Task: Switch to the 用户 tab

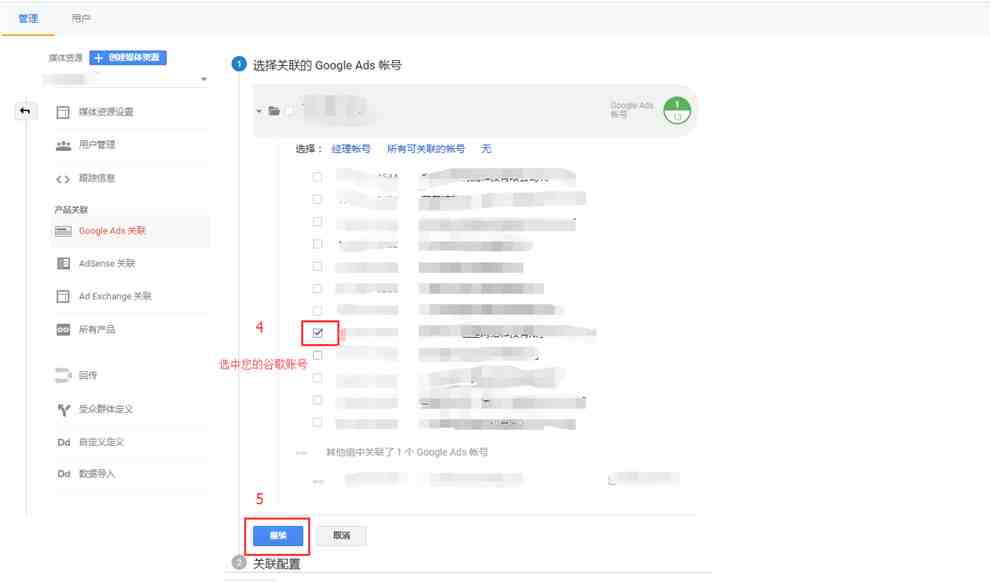Action: [x=81, y=18]
